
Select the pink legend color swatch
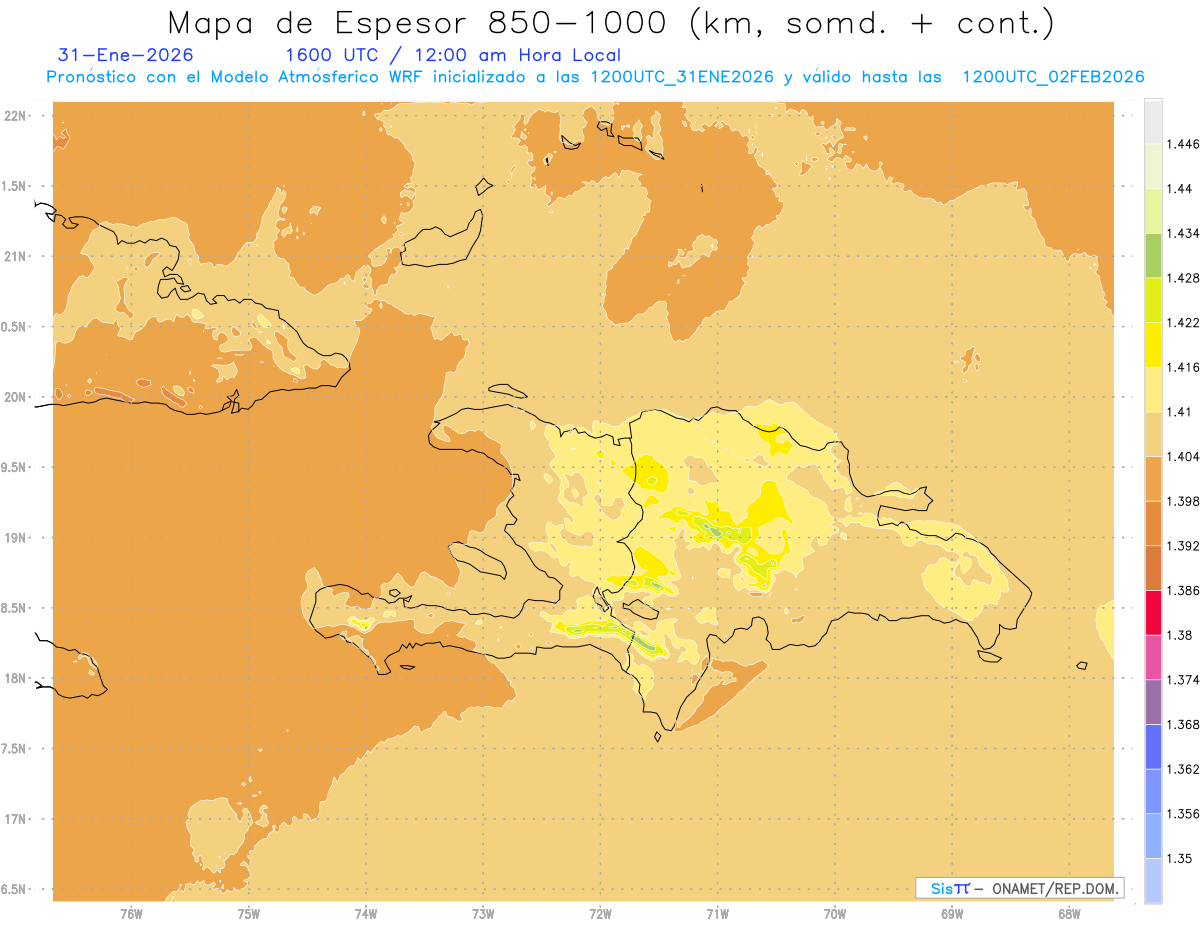click(x=1153, y=657)
